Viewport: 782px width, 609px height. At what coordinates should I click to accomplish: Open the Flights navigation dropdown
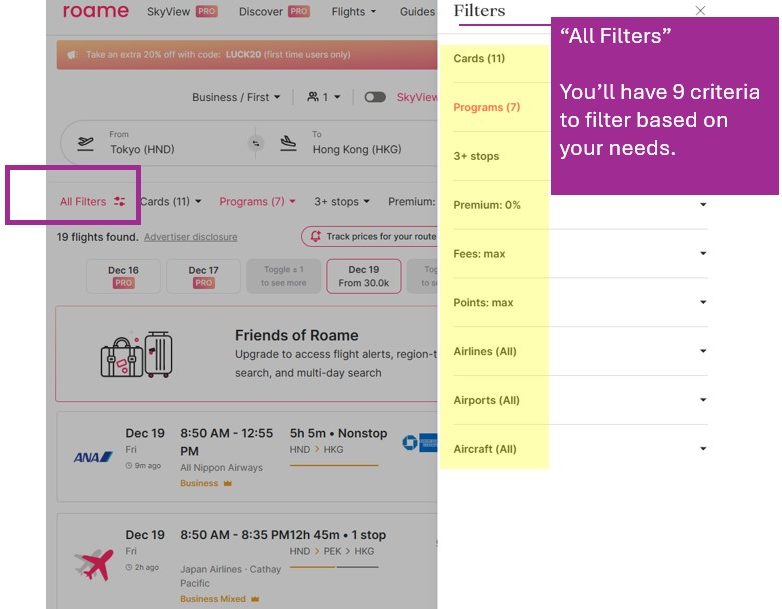pyautogui.click(x=354, y=11)
